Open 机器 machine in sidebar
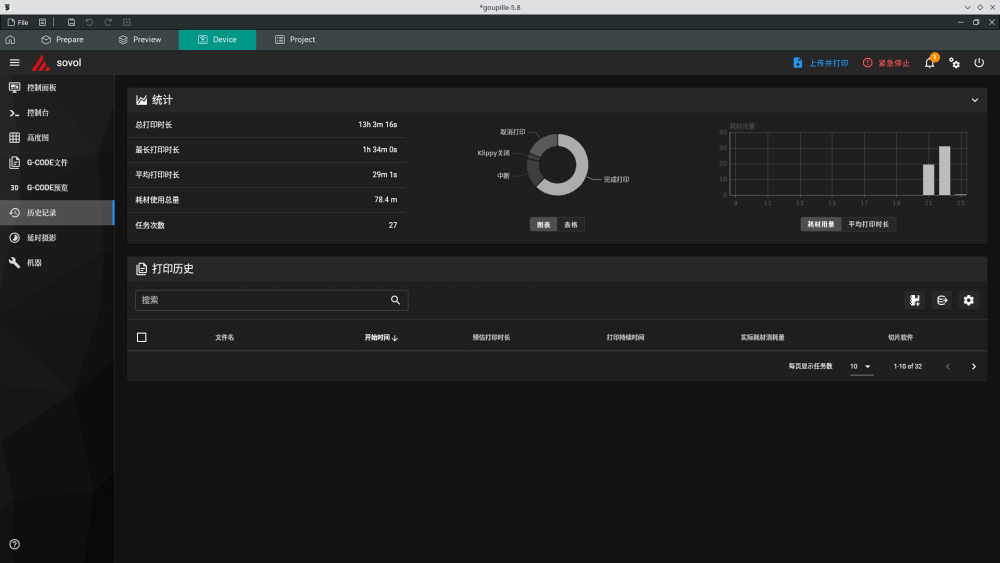This screenshot has height=563, width=1000. 57,263
